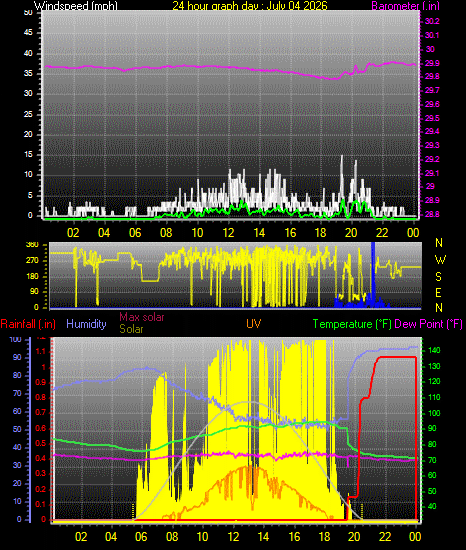Select the 5 windspeed axis value
The height and width of the screenshot is (550, 466).
[30, 196]
